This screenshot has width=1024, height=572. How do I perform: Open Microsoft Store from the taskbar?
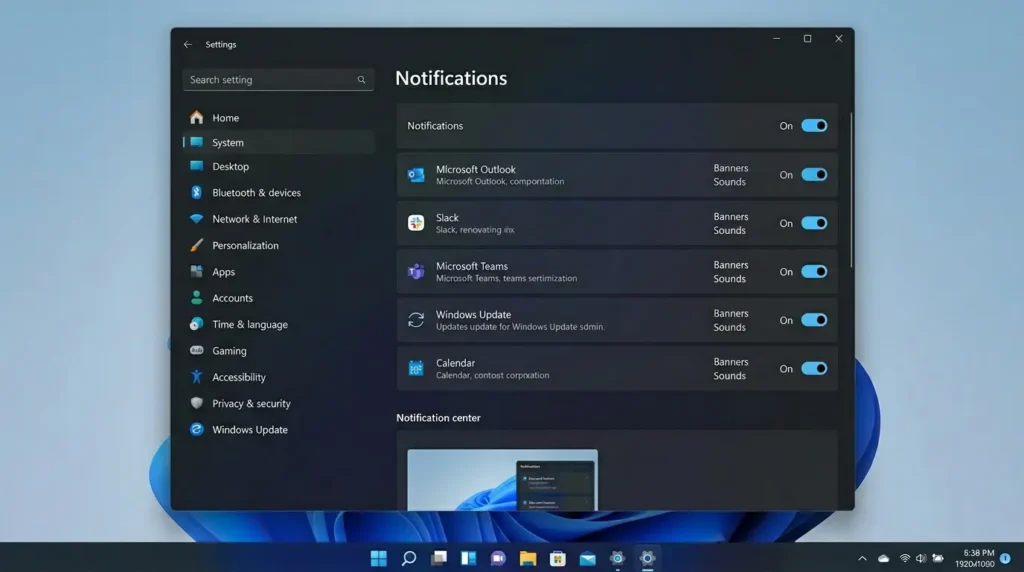click(558, 558)
